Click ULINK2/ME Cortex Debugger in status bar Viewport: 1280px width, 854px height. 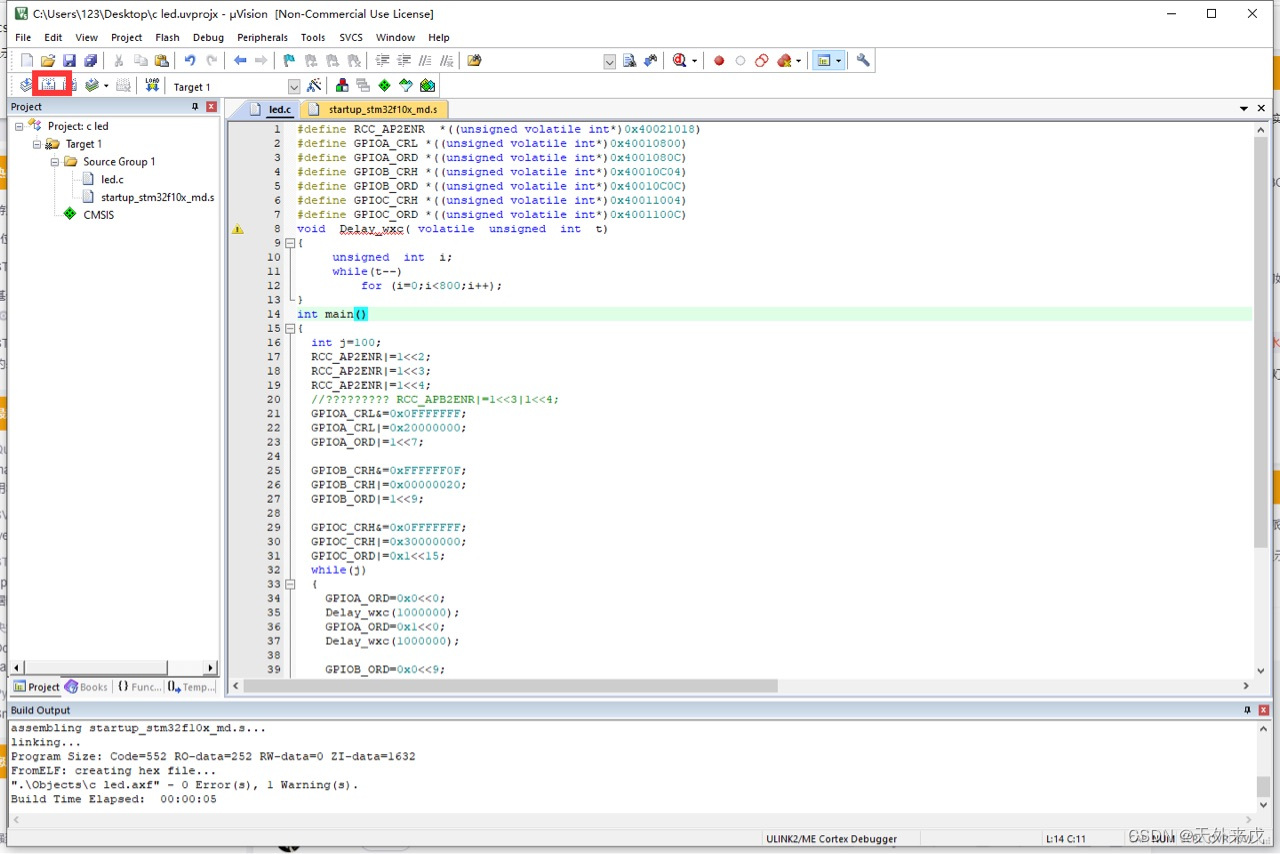click(832, 839)
